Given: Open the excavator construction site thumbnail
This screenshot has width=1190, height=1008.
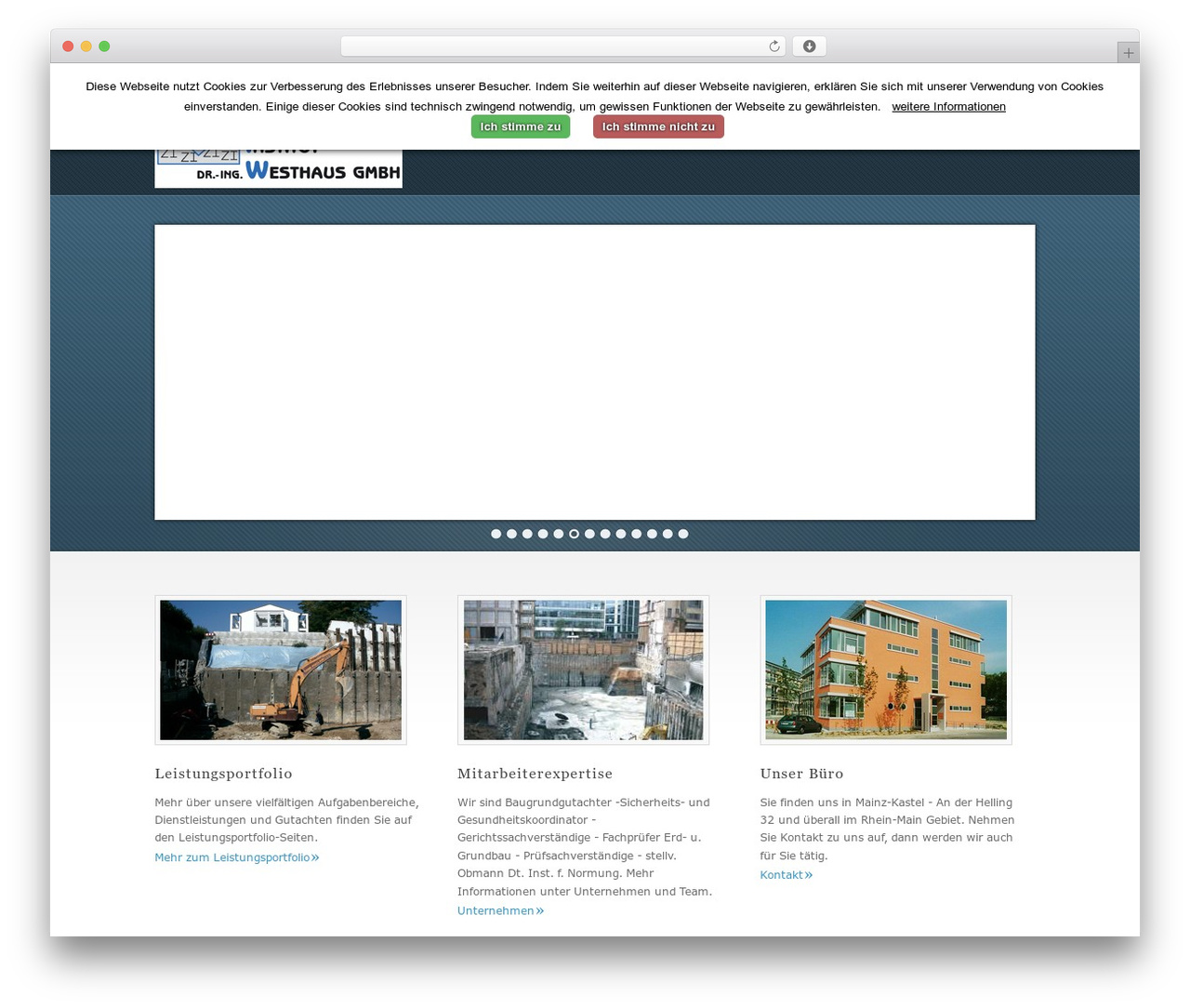Looking at the screenshot, I should [x=281, y=670].
